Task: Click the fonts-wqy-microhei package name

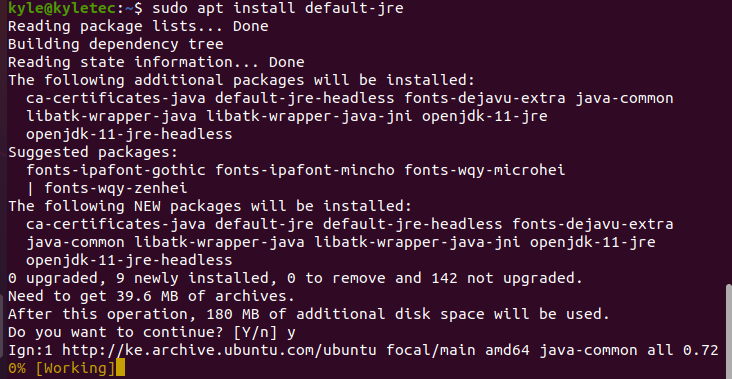Action: point(485,170)
